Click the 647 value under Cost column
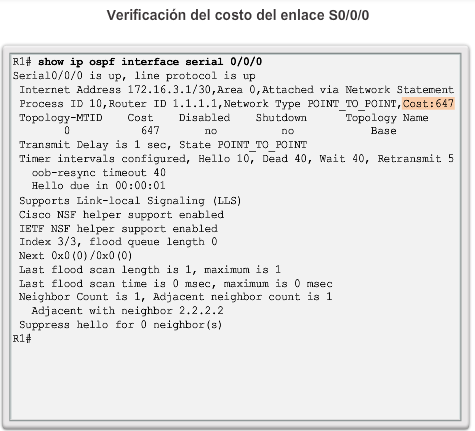 coord(150,130)
